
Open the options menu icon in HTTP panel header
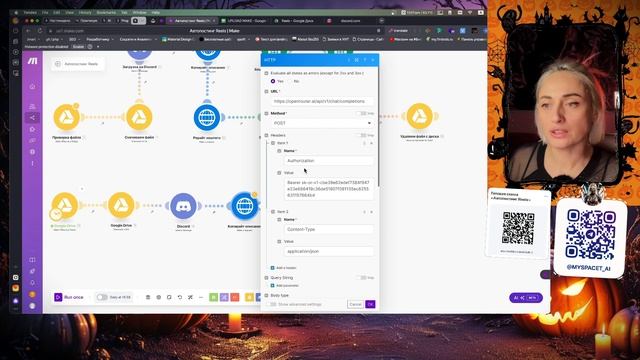pyautogui.click(x=349, y=60)
